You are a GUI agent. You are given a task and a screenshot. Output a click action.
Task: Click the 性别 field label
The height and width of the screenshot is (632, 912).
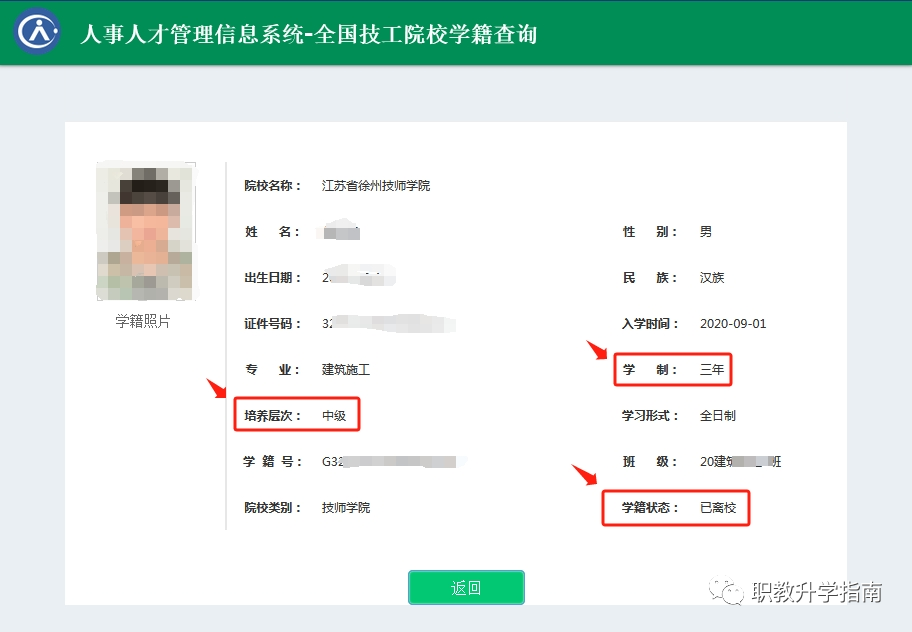pos(650,231)
